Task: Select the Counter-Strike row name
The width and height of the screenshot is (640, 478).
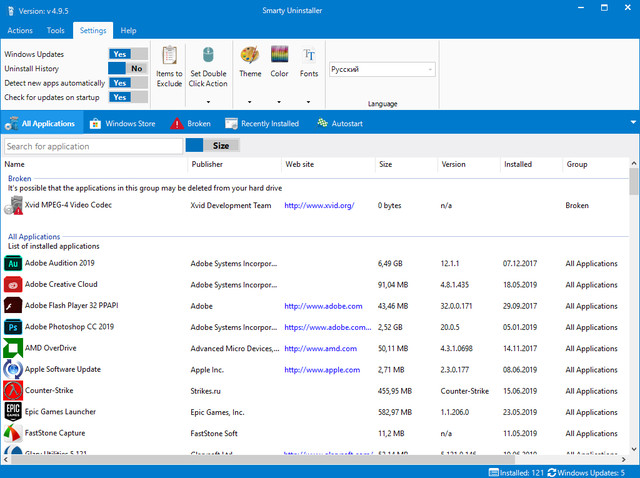Action: coord(49,390)
